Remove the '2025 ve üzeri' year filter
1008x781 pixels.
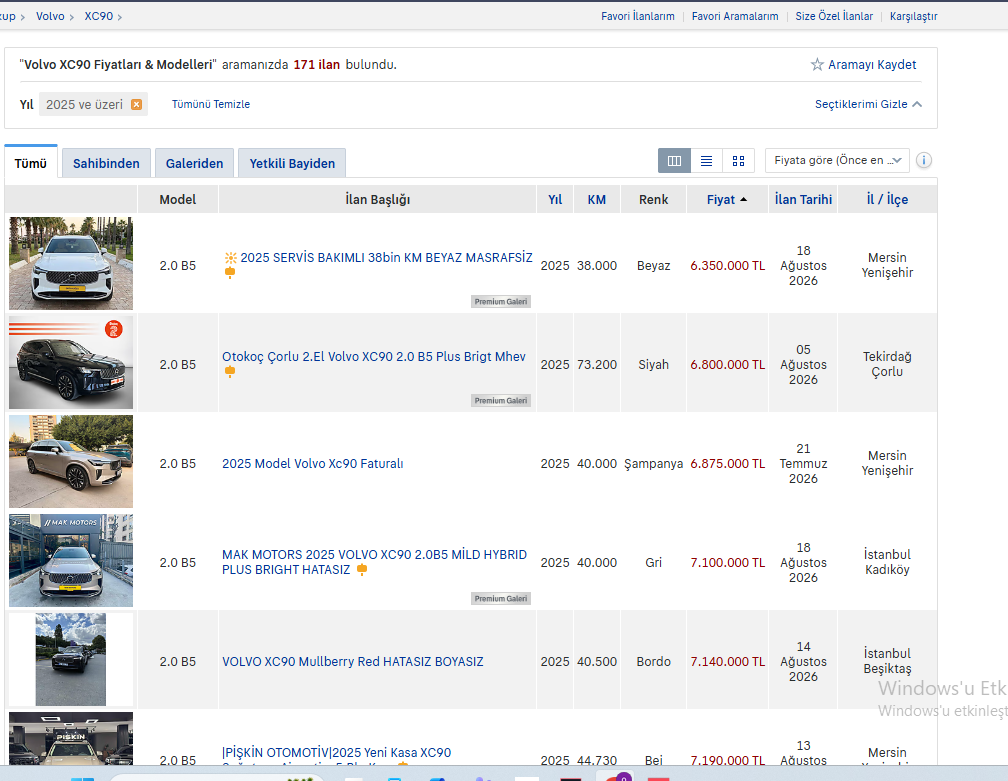point(136,104)
